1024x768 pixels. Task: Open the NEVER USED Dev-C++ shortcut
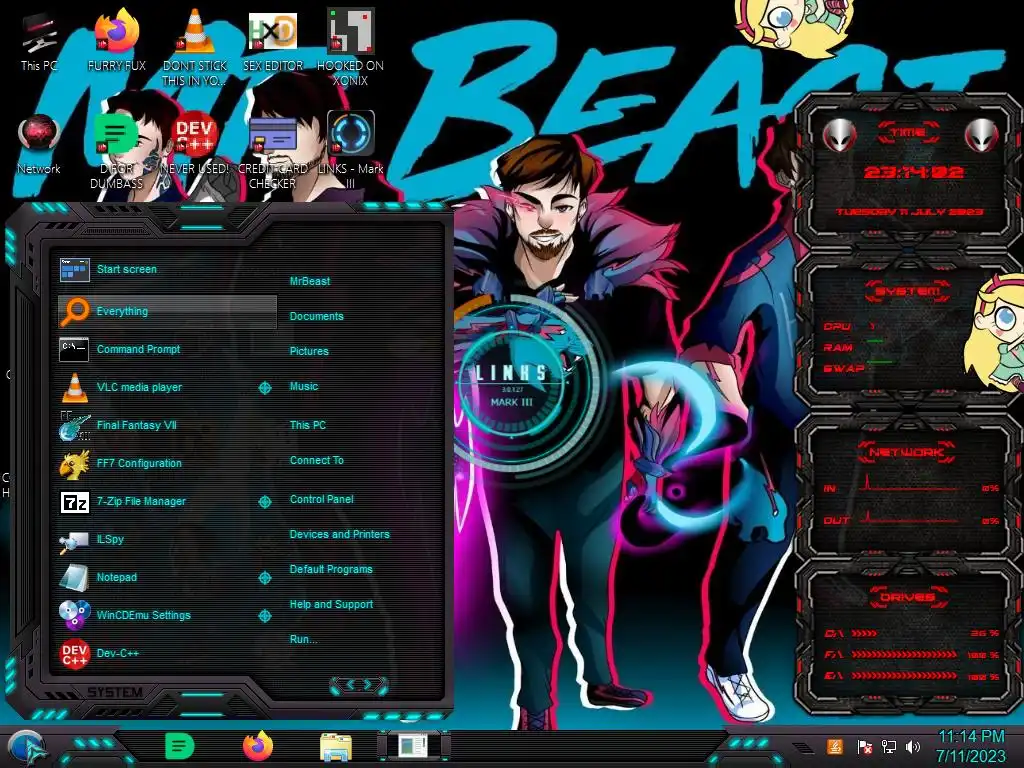click(x=195, y=145)
